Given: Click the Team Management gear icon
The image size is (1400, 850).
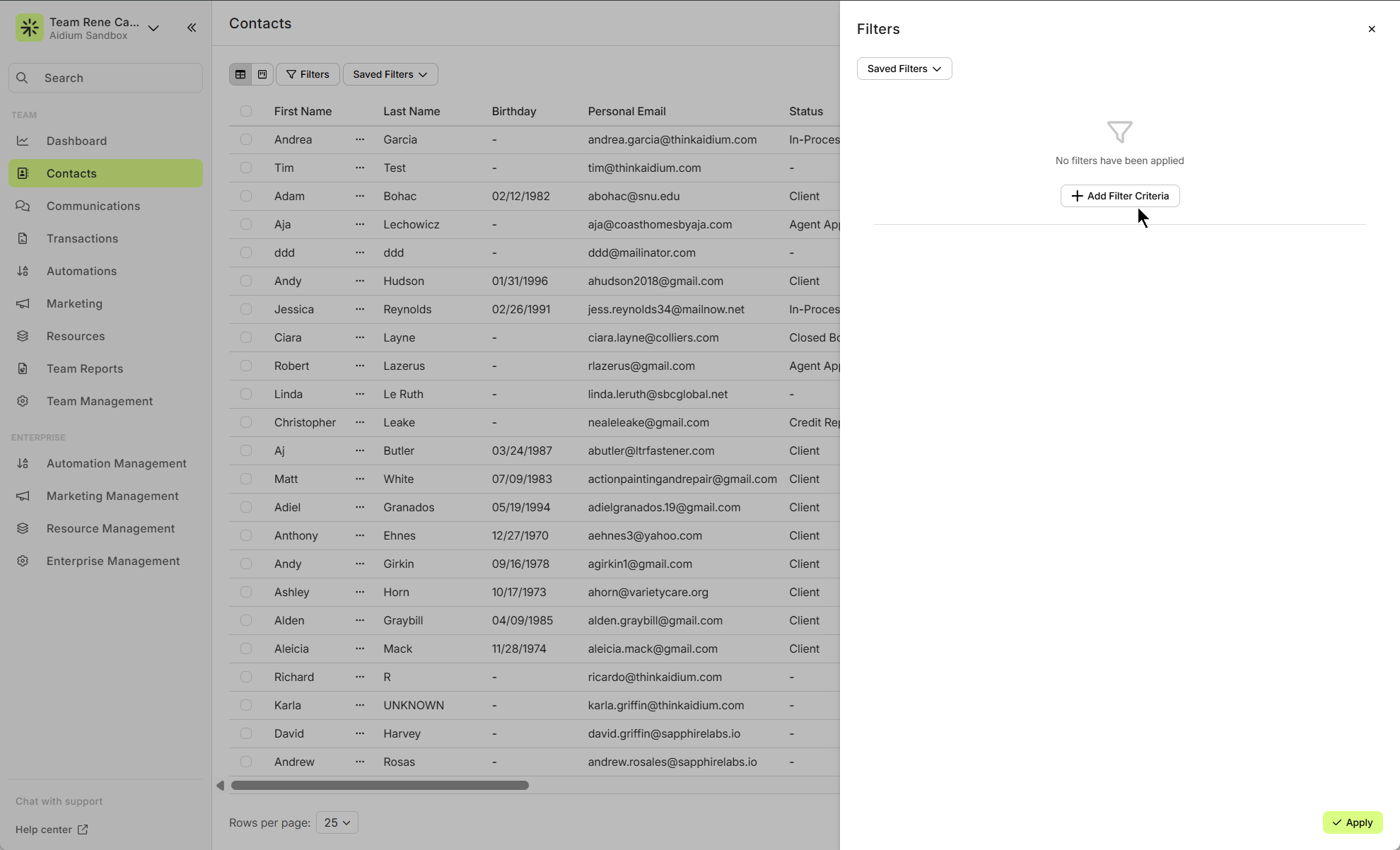Looking at the screenshot, I should pos(23,401).
